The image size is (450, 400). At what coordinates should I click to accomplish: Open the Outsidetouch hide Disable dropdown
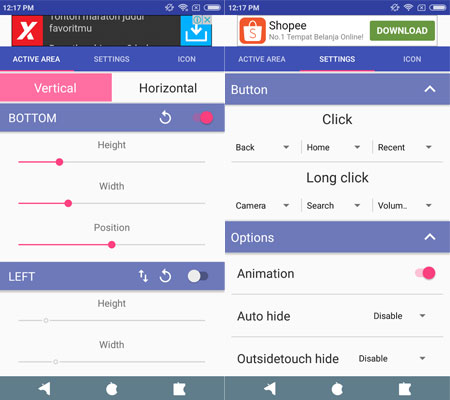pyautogui.click(x=392, y=358)
